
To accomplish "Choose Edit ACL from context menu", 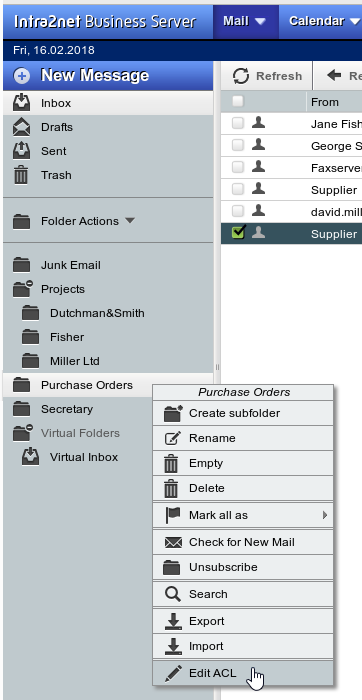I will (x=243, y=673).
